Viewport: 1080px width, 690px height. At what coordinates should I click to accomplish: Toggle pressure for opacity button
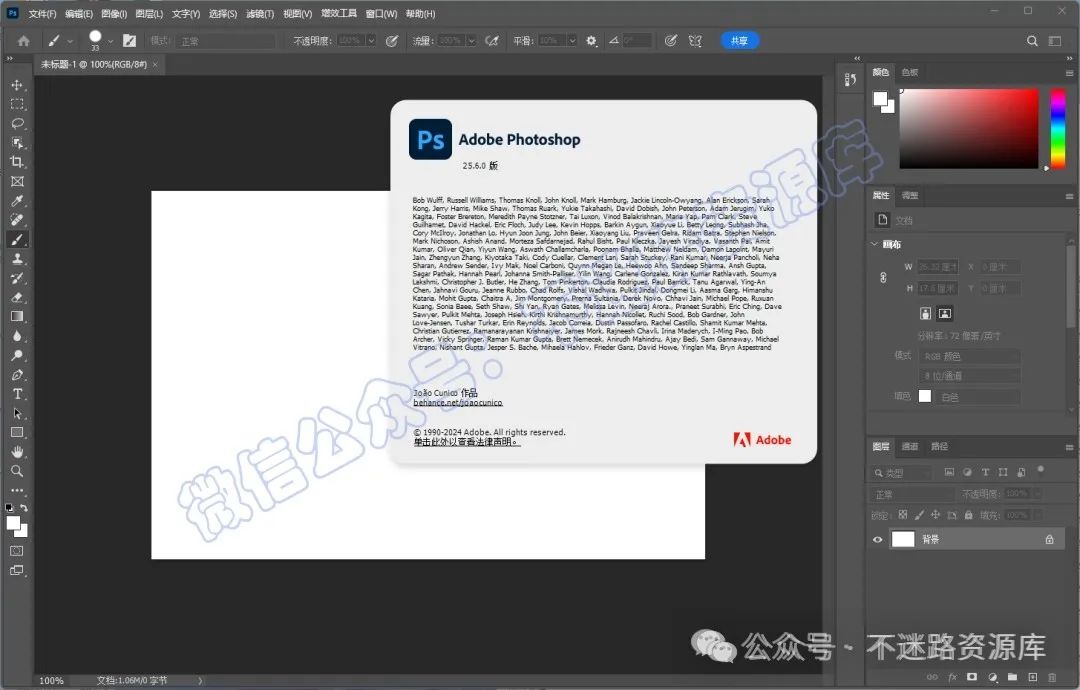click(391, 41)
